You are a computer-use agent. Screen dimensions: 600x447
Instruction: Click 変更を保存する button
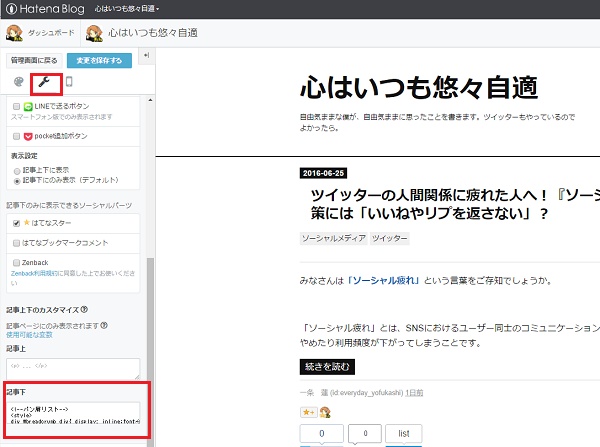(99, 60)
